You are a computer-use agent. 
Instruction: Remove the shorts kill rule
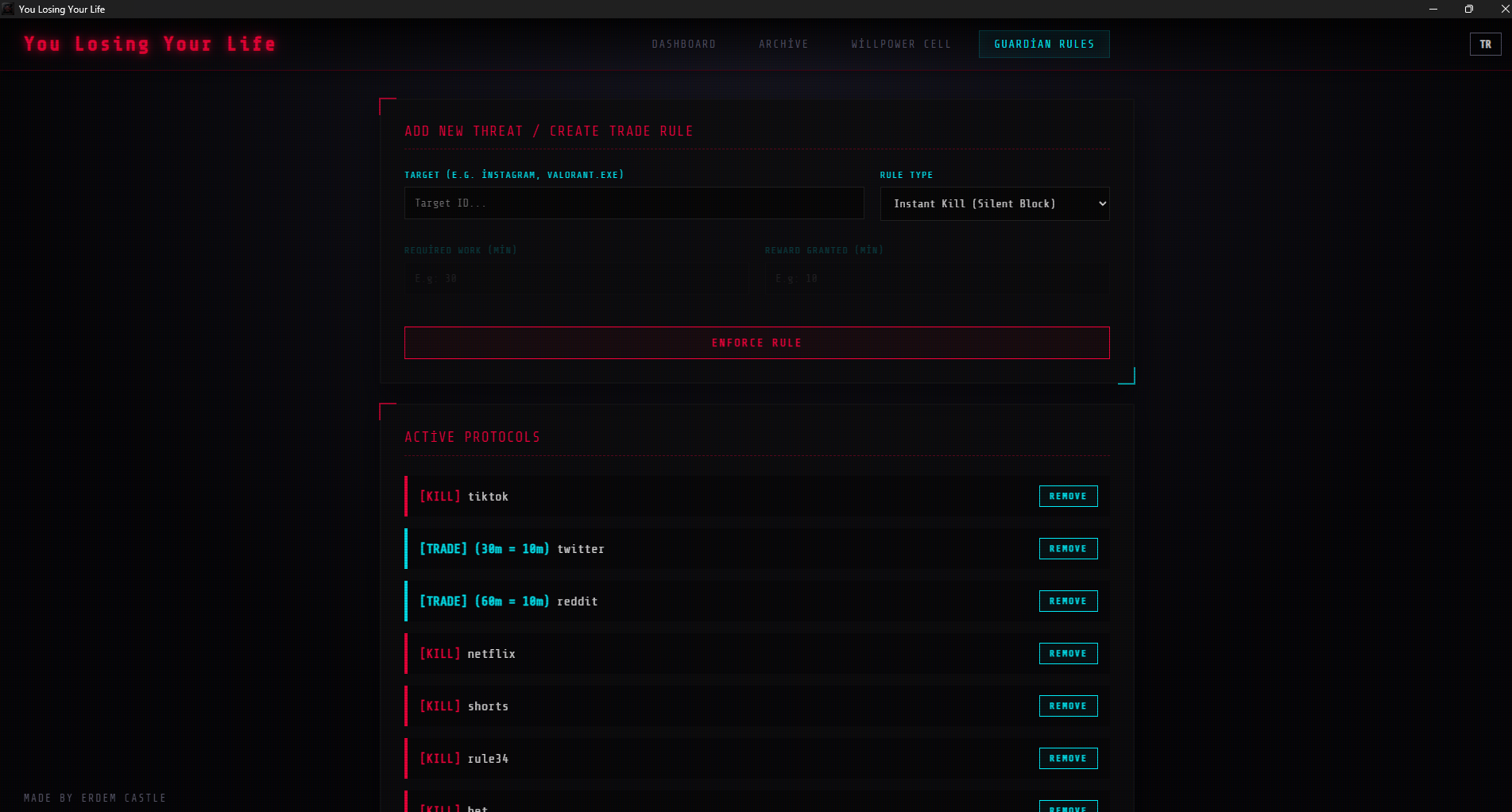coord(1068,706)
